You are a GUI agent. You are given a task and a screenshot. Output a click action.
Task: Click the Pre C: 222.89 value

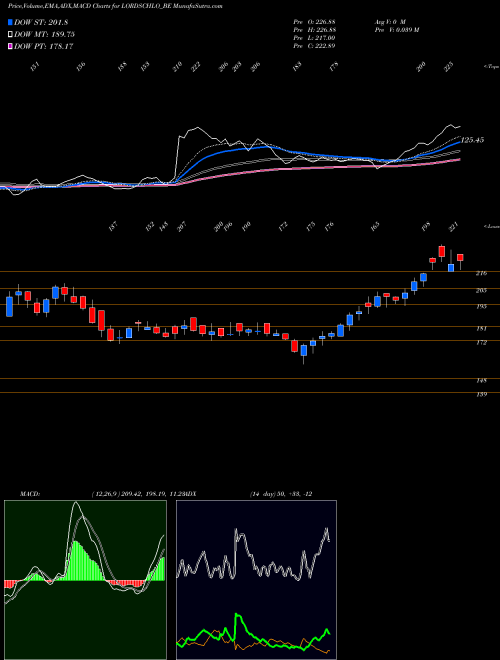(314, 46)
